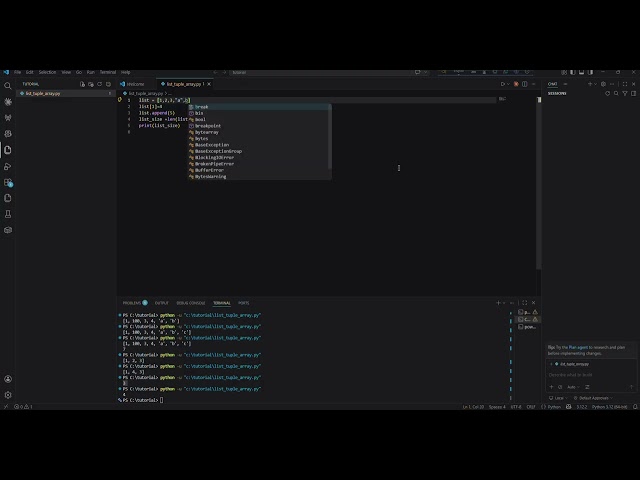Open the Accounts icon in activity bar
640x480 pixels.
(x=8, y=379)
